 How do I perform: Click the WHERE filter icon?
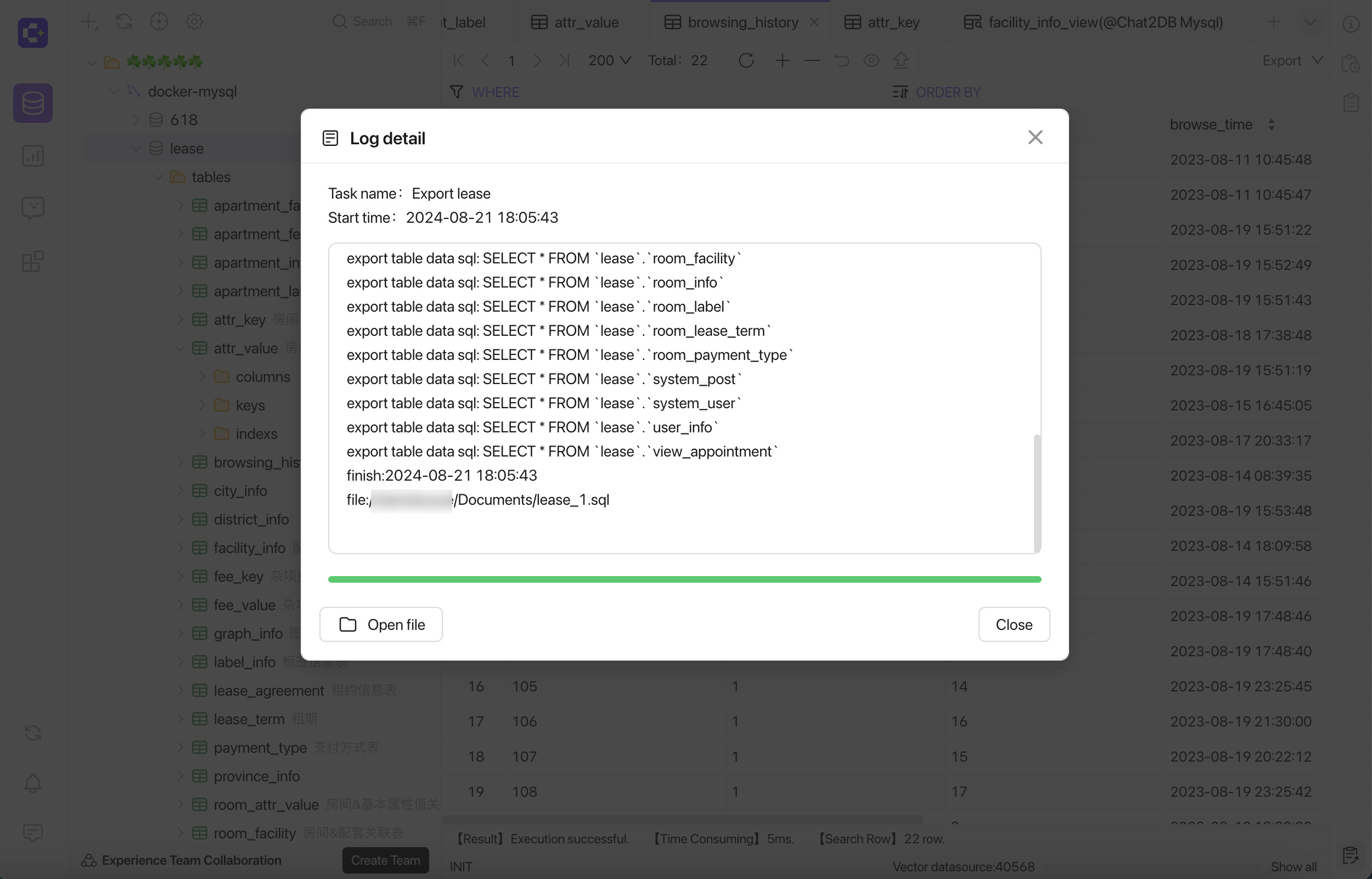[x=457, y=92]
